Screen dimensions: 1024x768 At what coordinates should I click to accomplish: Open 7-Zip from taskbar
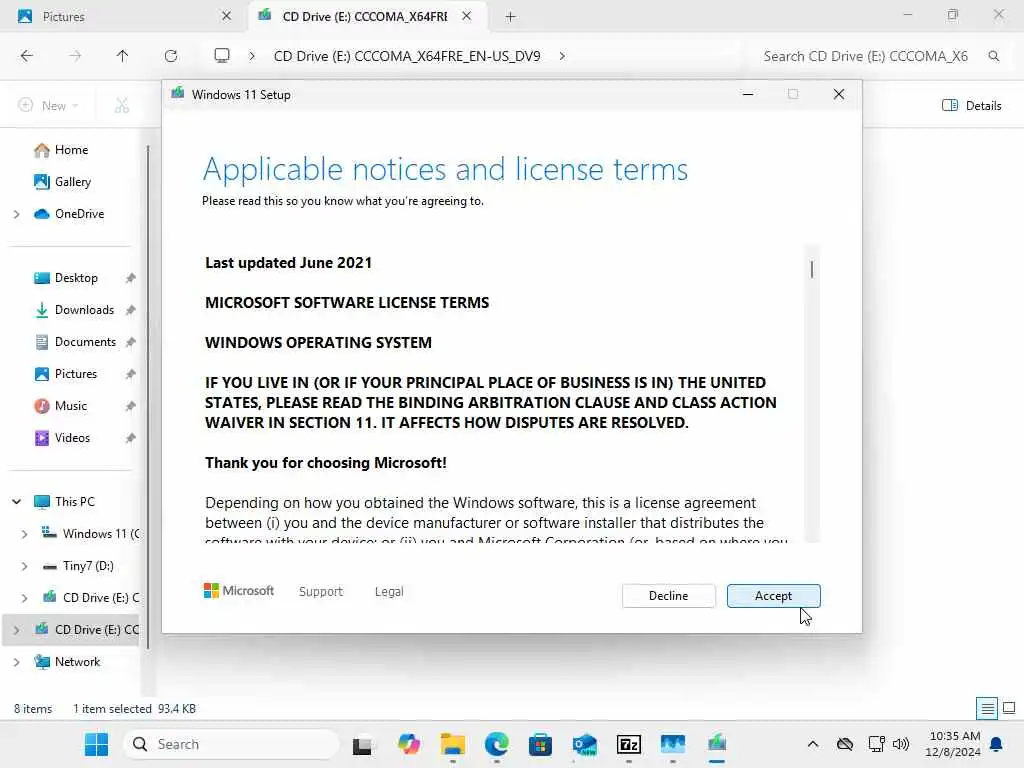(x=628, y=744)
